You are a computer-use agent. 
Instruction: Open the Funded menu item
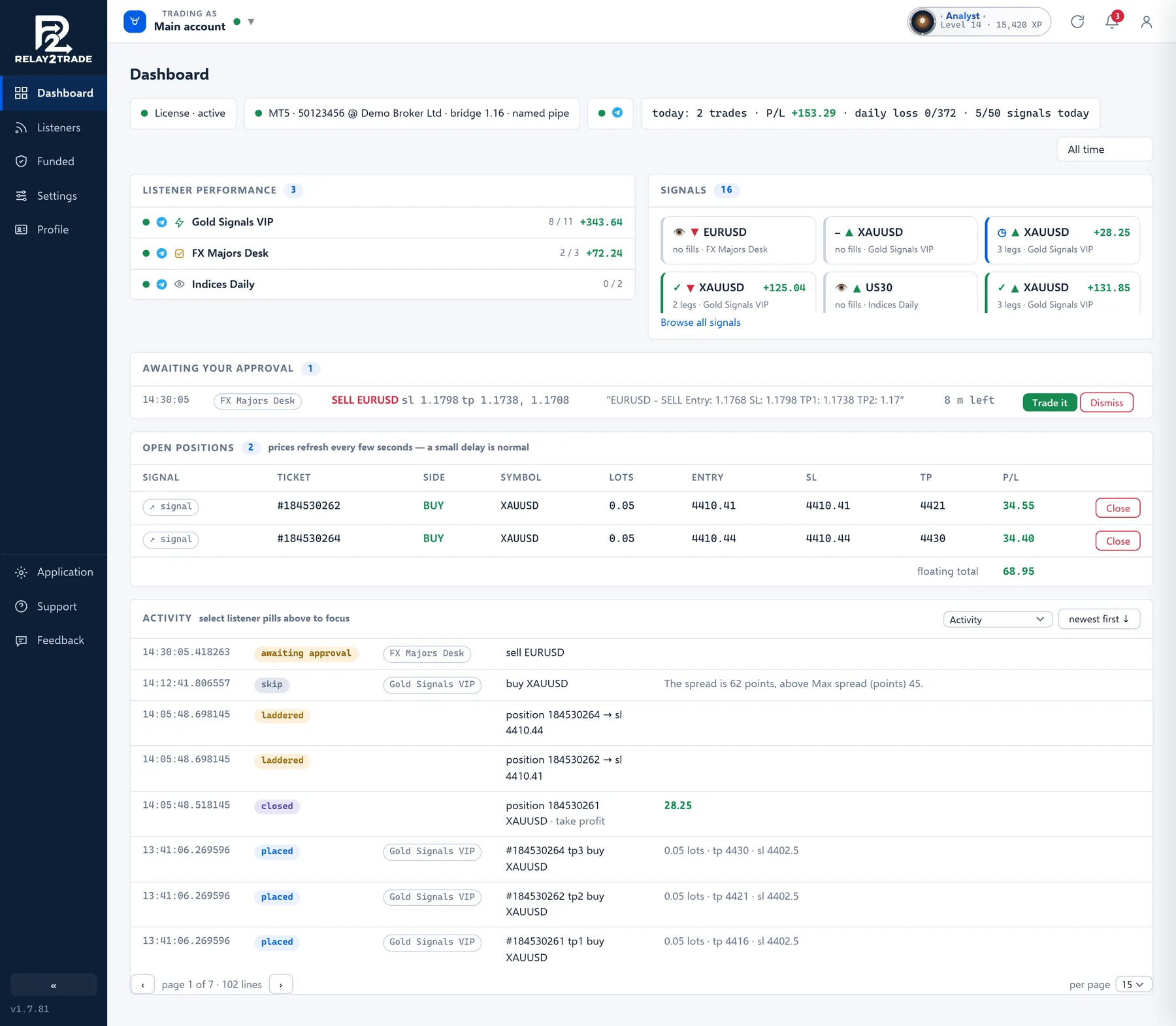coord(54,161)
